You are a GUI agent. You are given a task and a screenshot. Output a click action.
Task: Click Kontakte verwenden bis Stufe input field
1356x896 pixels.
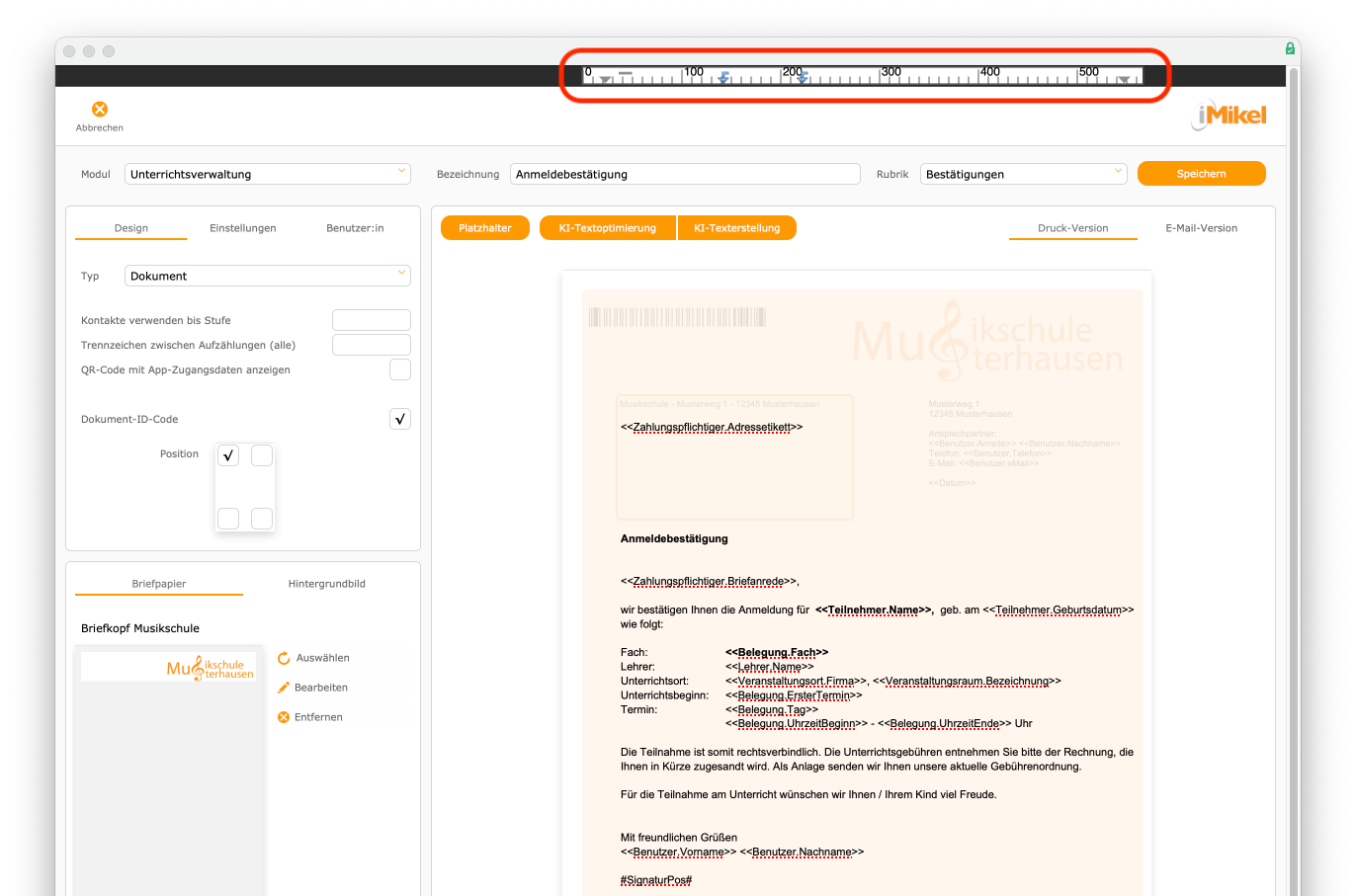pyautogui.click(x=372, y=320)
